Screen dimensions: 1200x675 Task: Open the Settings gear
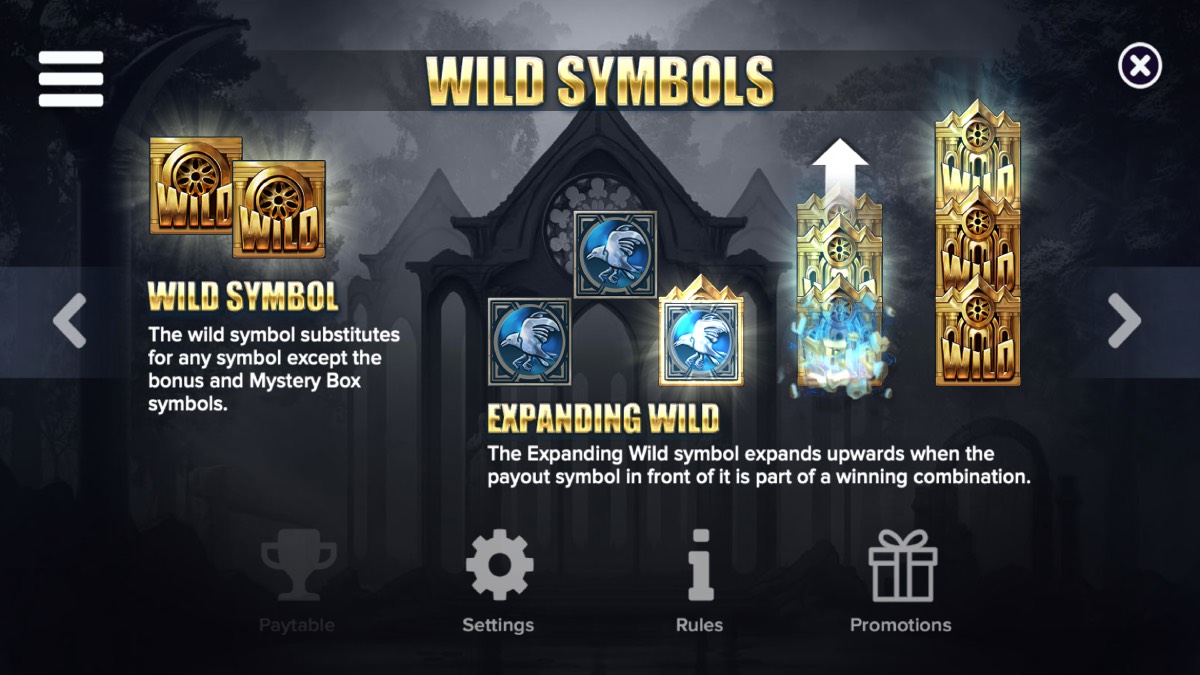(499, 566)
